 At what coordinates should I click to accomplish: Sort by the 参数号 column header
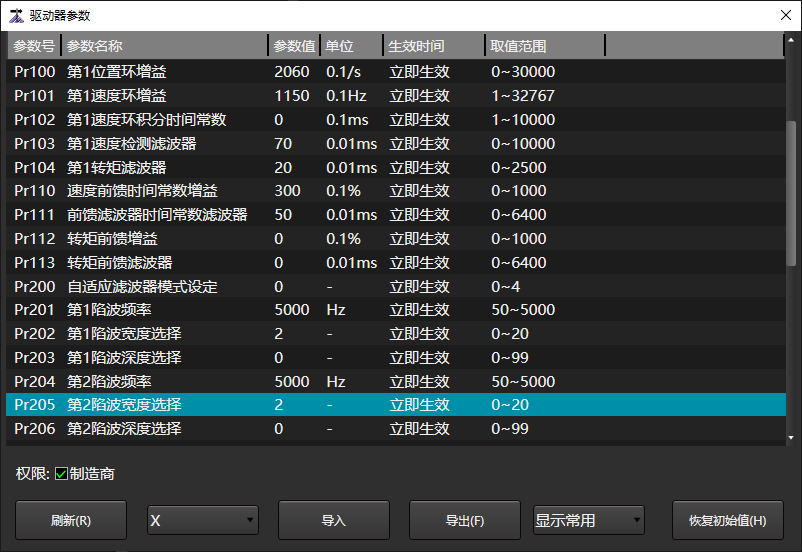click(x=34, y=46)
